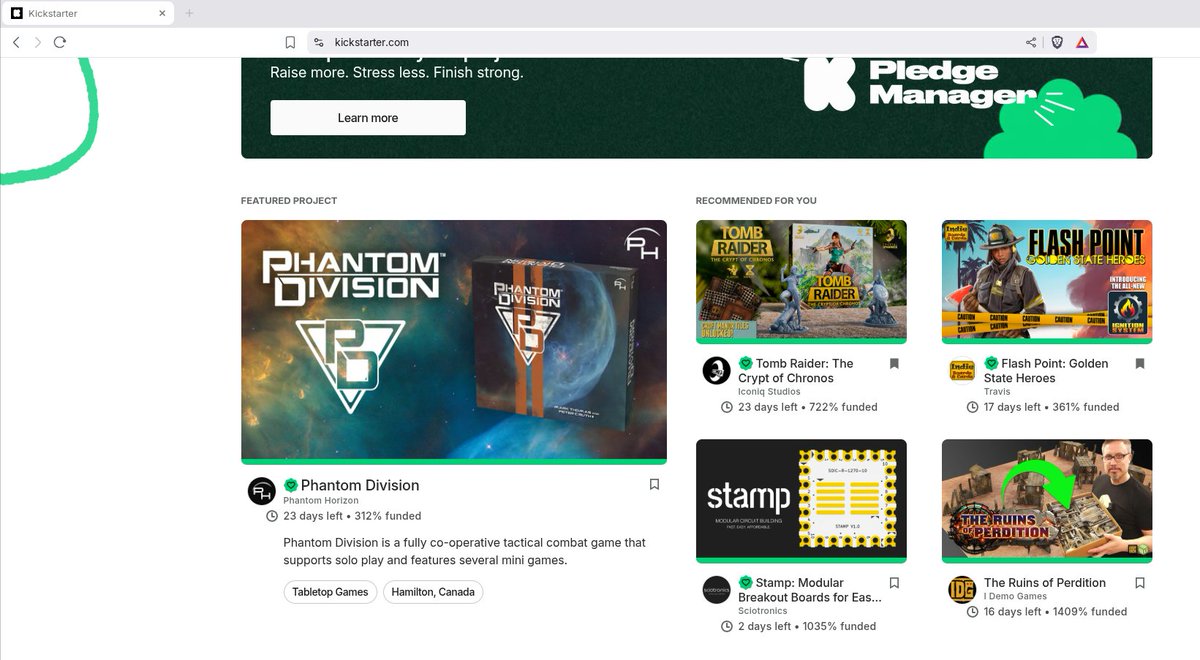Screen dimensions: 1200x660
Task: Click the Indie Boards creator avatar
Action: click(x=962, y=370)
